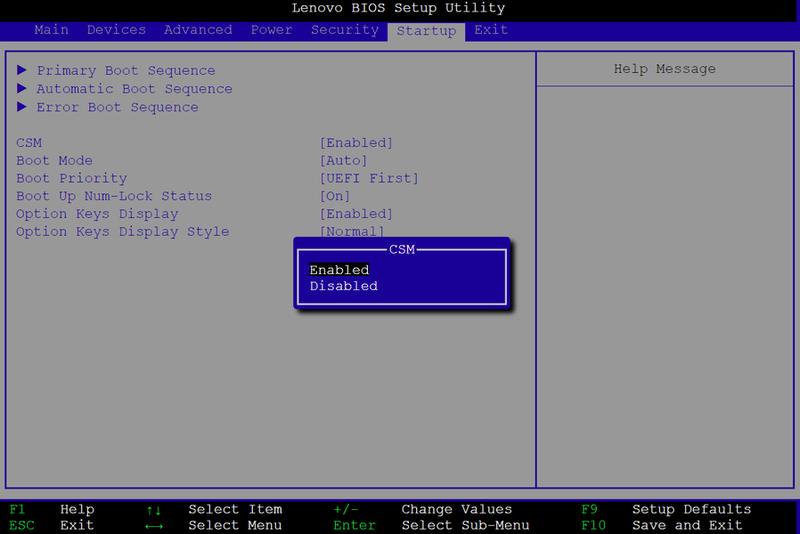Open Error Boot Sequence submenu
Image resolution: width=800 pixels, height=534 pixels.
tap(117, 107)
